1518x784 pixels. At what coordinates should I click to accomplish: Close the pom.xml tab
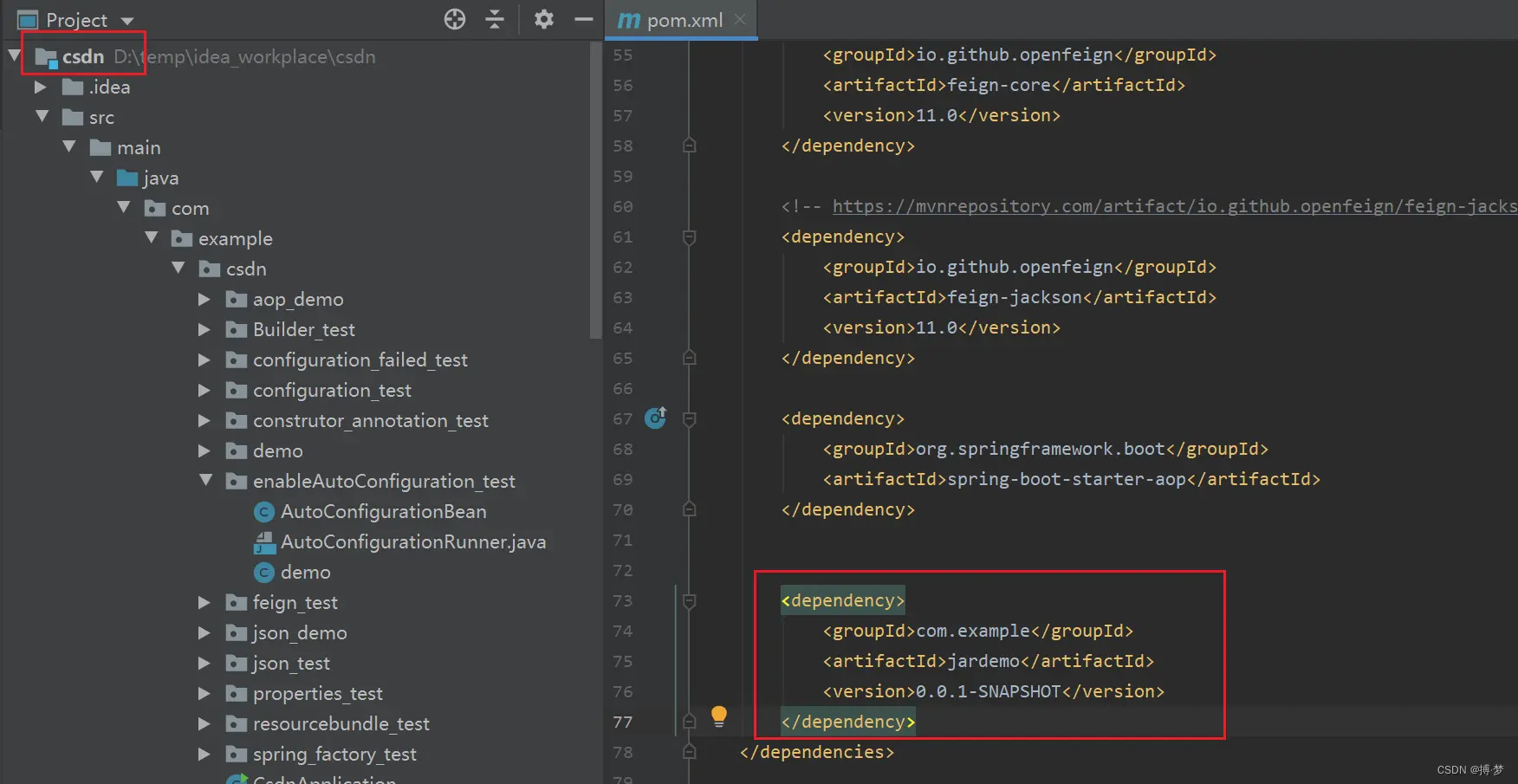click(740, 19)
